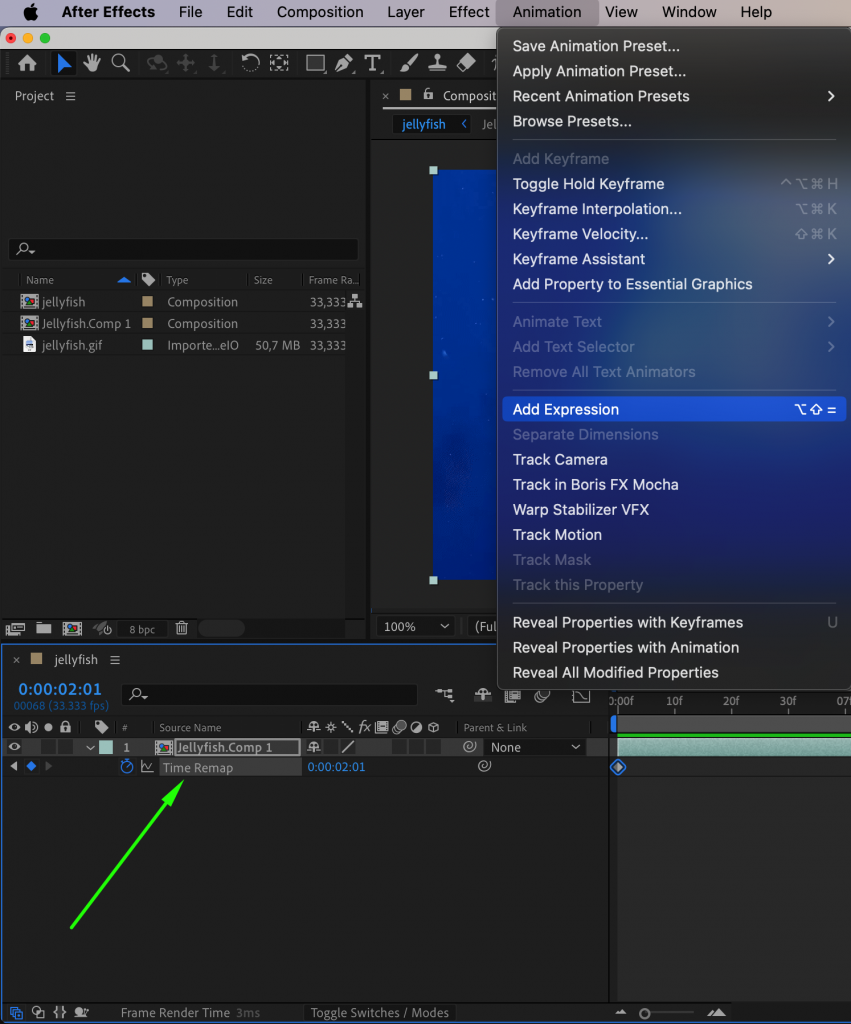Screen dimensions: 851x1024
Task: Select the Zoom tool
Action: pyautogui.click(x=120, y=63)
